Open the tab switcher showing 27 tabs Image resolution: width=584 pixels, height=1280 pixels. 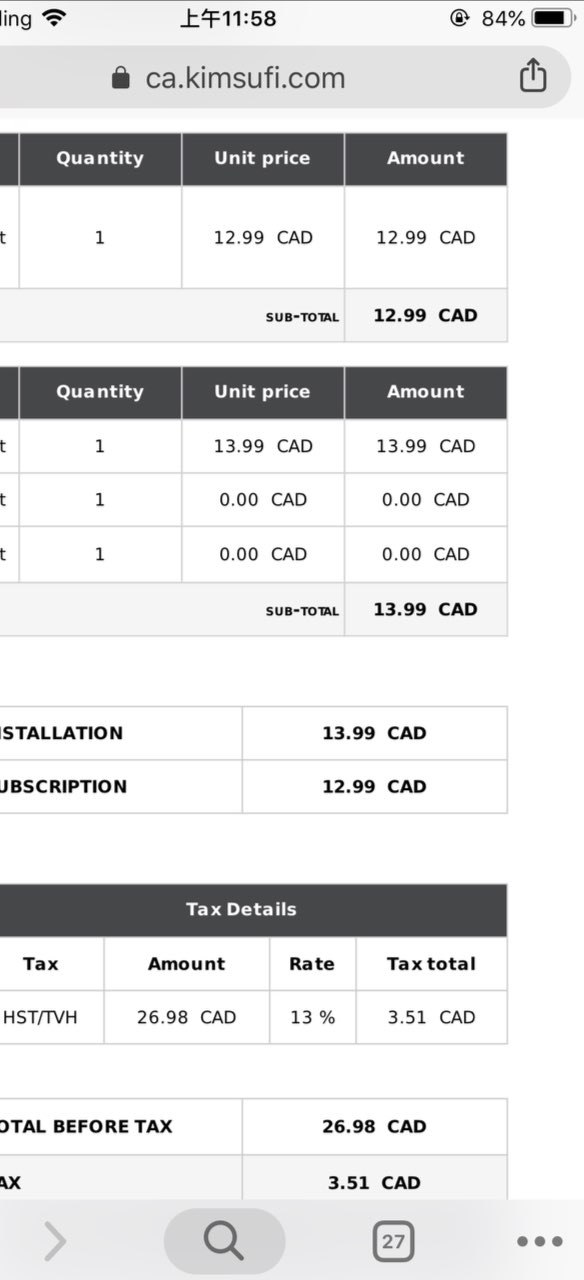coord(393,1242)
